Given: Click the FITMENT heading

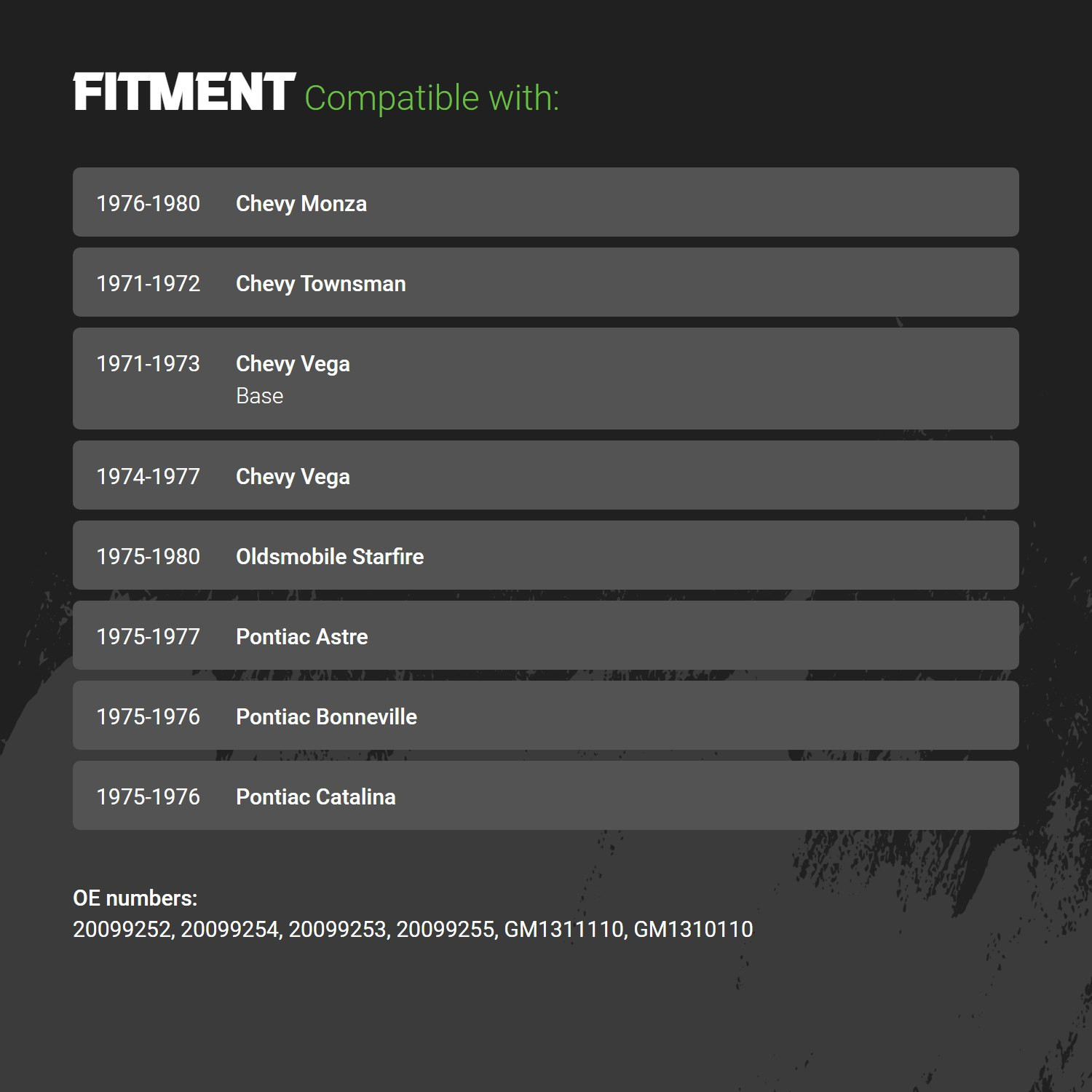Looking at the screenshot, I should tap(184, 92).
